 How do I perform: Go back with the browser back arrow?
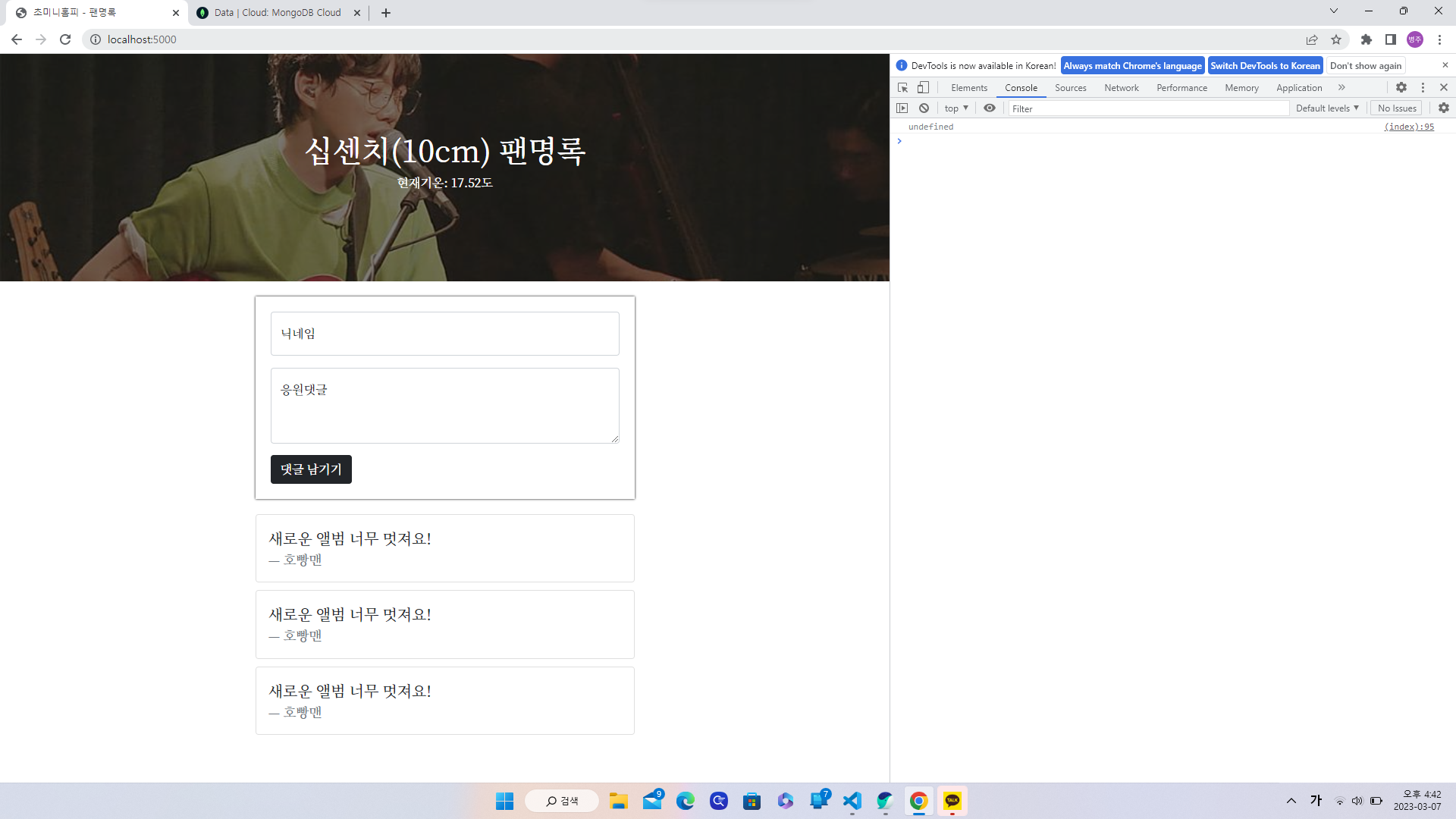(17, 39)
